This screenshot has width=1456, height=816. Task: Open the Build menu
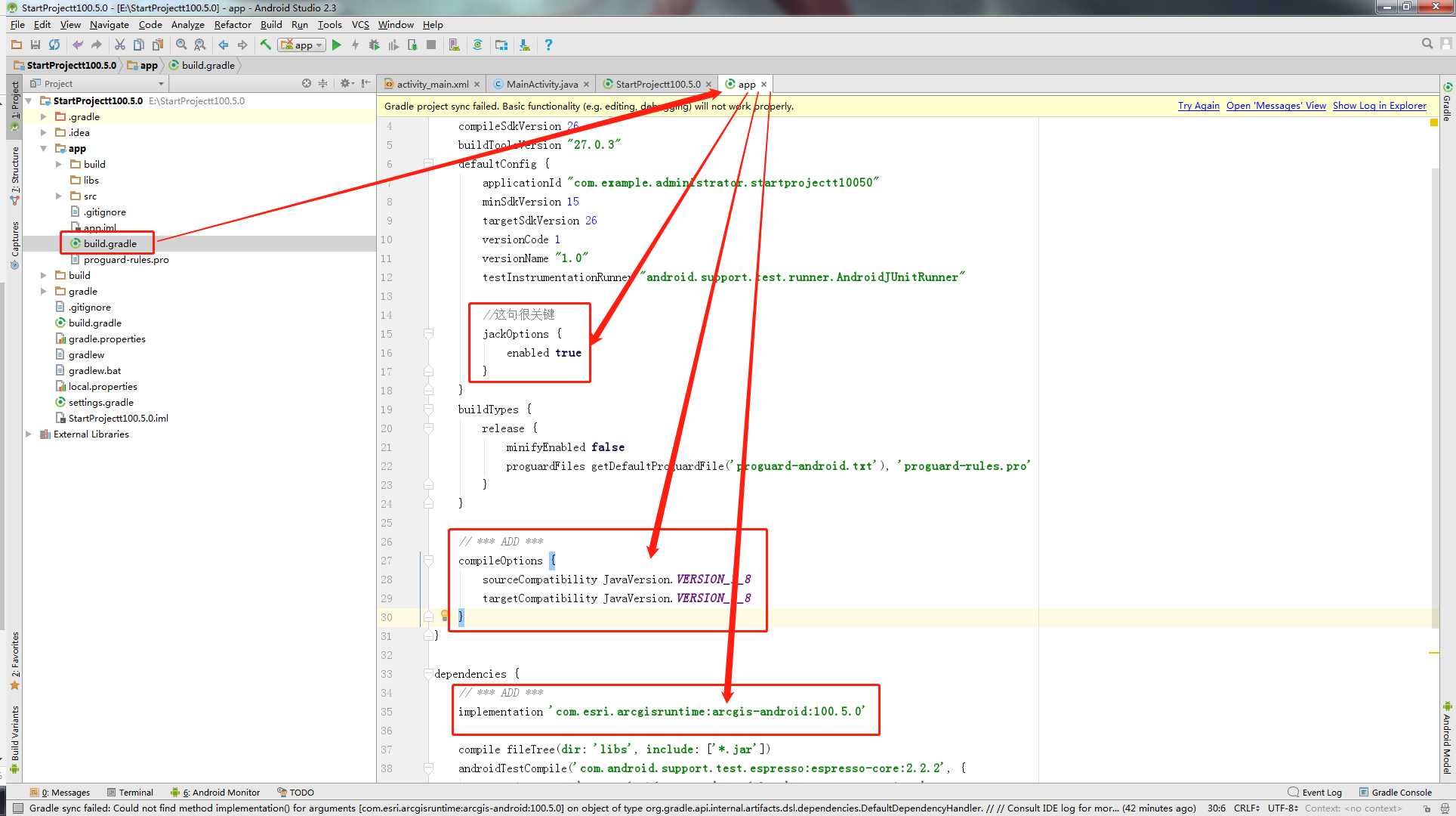[271, 24]
